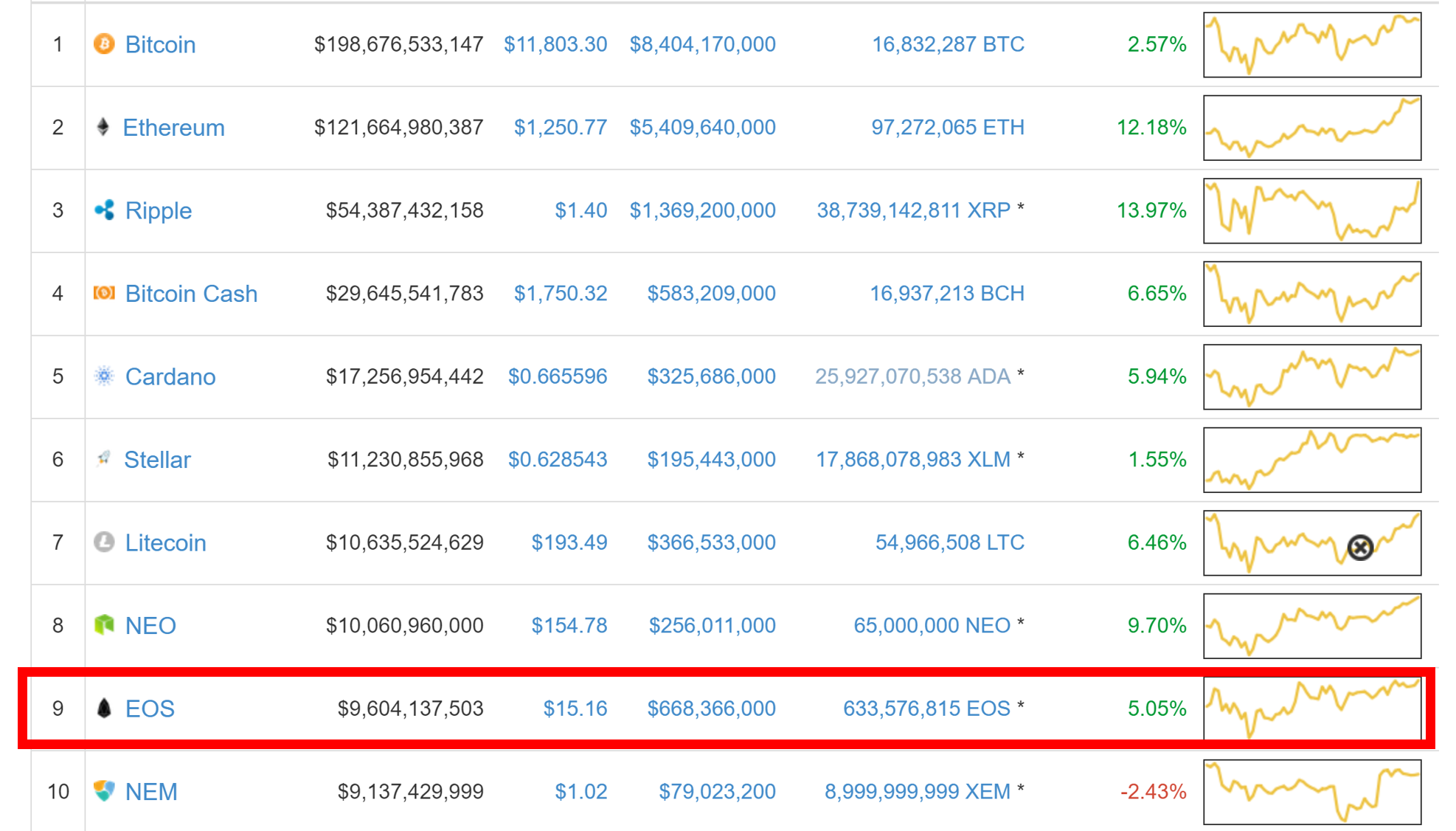Click the EOS black logo icon
Viewport: 1456px width, 831px height.
tap(104, 708)
